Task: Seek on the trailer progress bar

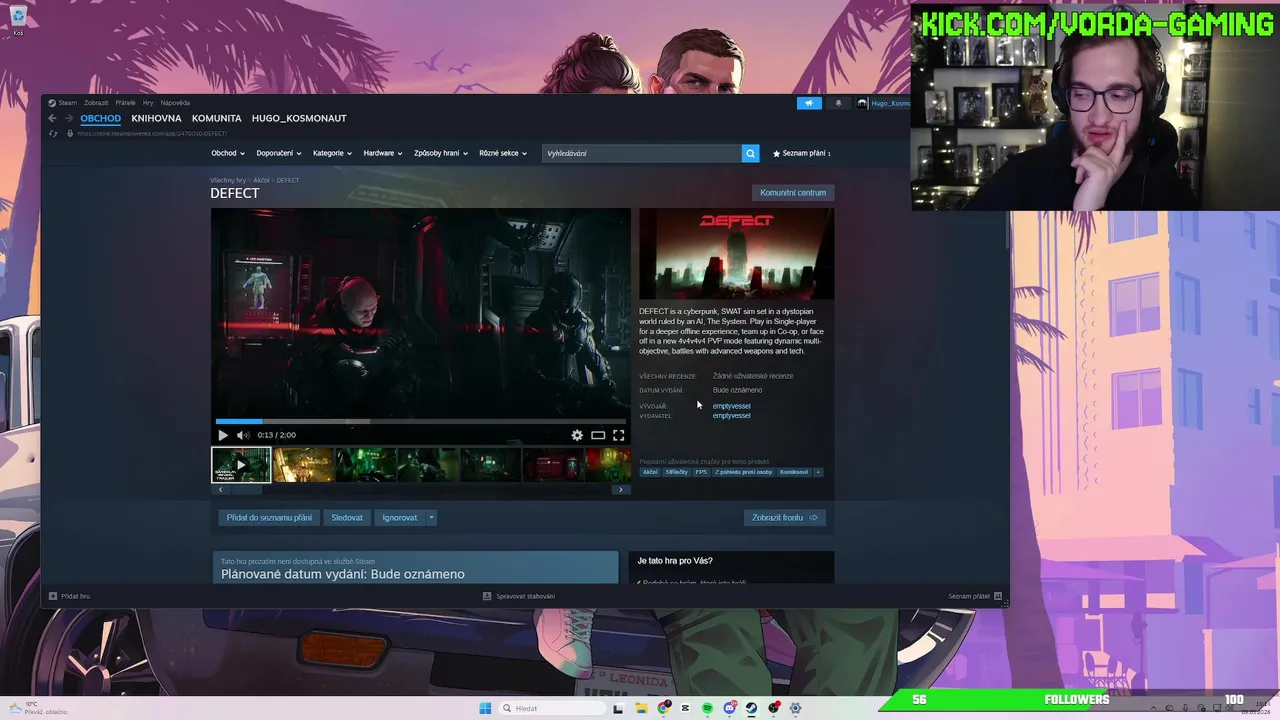Action: [x=420, y=421]
